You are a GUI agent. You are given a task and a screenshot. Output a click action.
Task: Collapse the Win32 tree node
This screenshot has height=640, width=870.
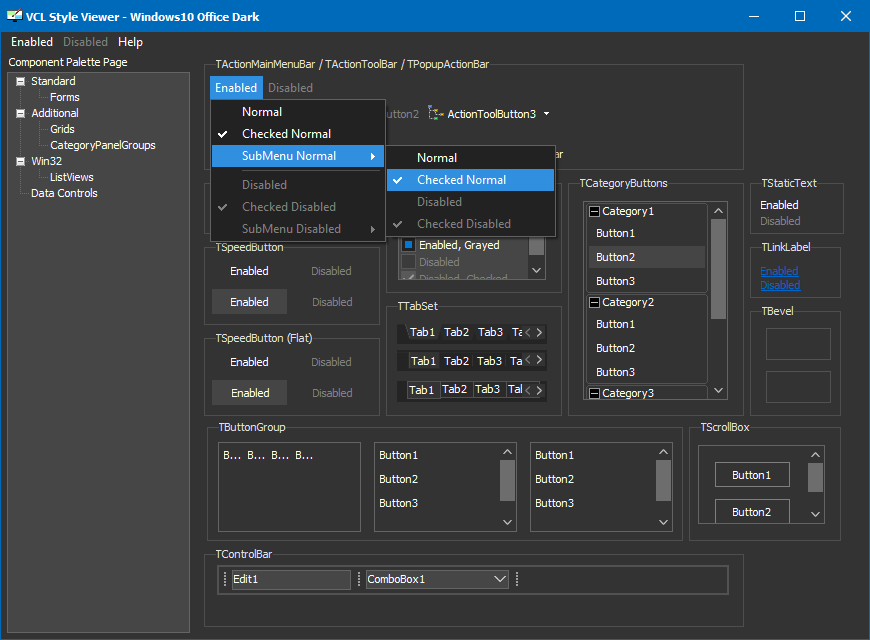[x=21, y=162]
